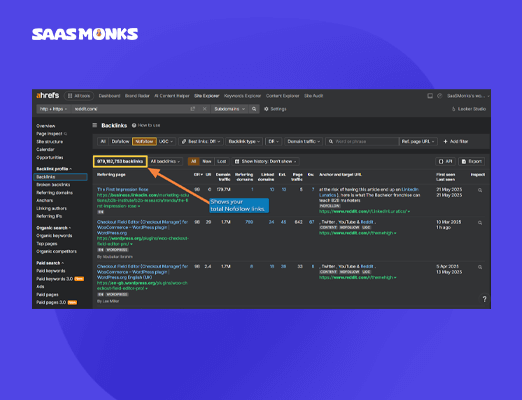Inspect the first backlink row magnifier
This screenshot has height=400, width=522.
click(x=480, y=190)
